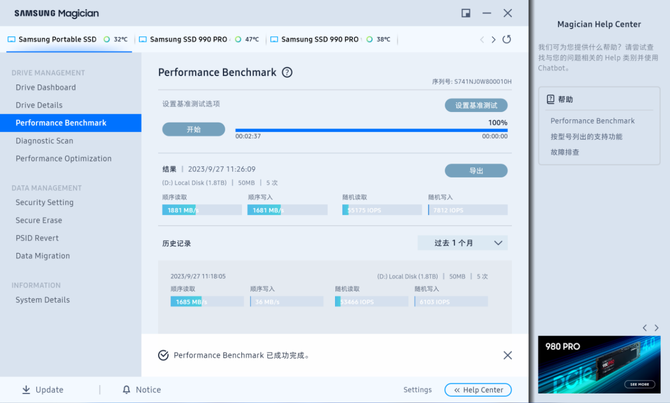Image resolution: width=670 pixels, height=403 pixels.
Task: Switch to compact window mode icon
Action: [466, 13]
